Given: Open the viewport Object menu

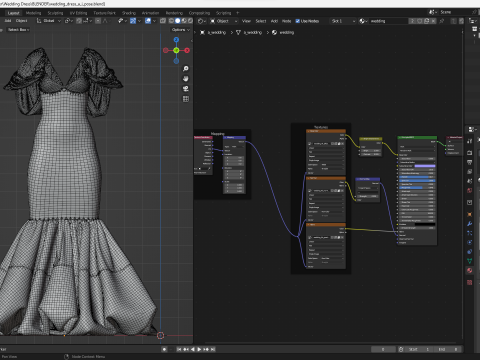Looking at the screenshot, I should (21, 21).
